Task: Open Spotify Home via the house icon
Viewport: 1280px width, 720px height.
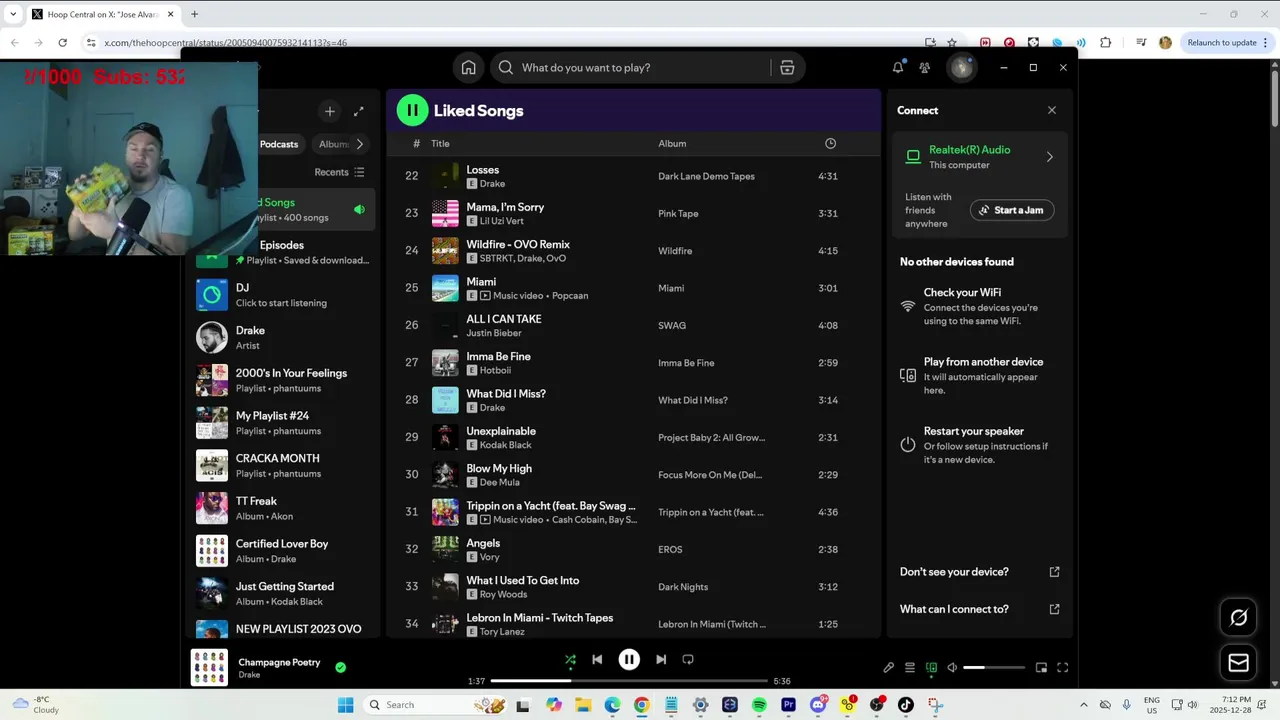Action: (468, 68)
